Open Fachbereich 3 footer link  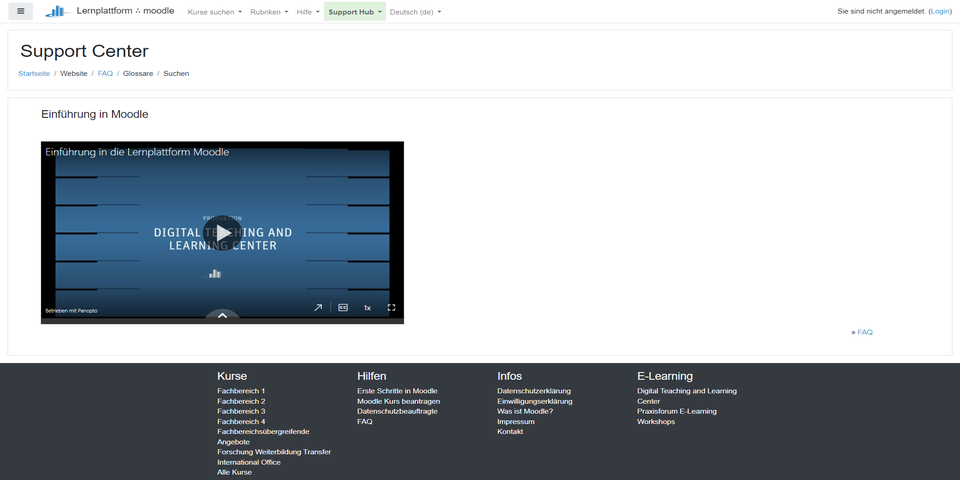pos(241,411)
